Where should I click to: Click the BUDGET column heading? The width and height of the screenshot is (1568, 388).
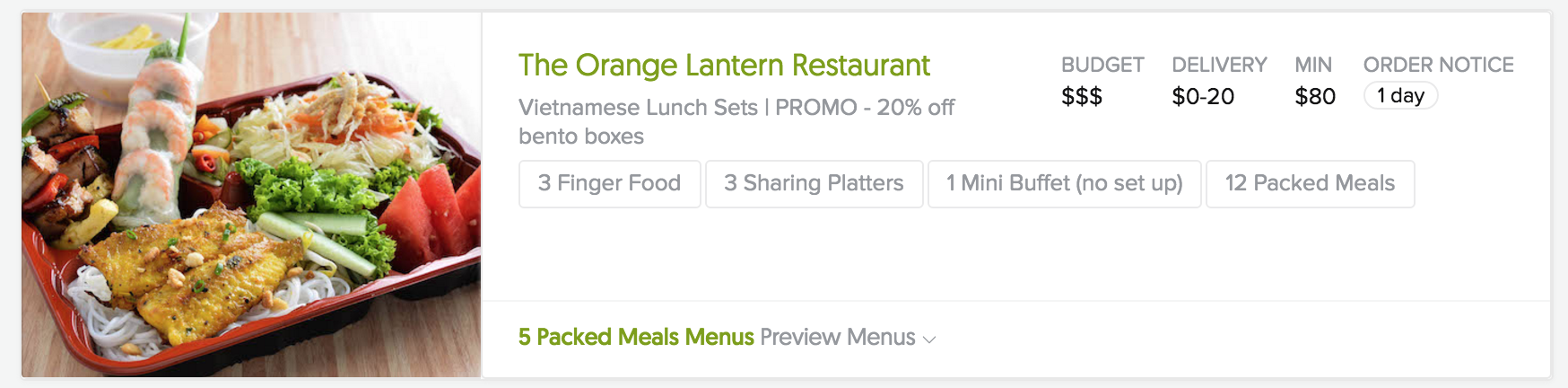1102,65
